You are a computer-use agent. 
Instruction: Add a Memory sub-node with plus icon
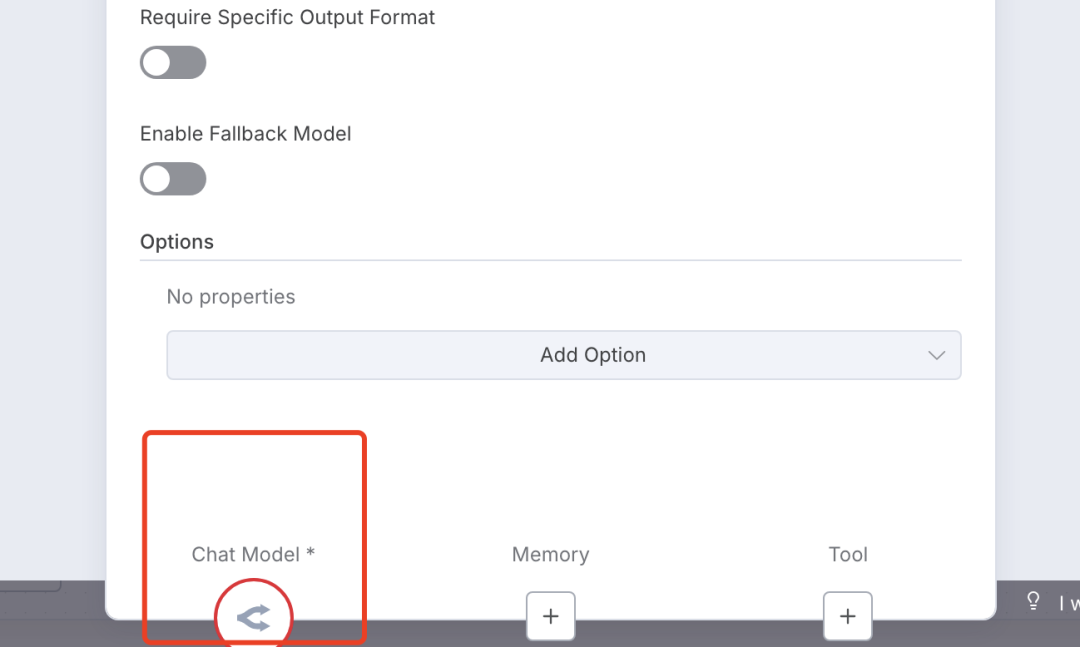(x=550, y=616)
